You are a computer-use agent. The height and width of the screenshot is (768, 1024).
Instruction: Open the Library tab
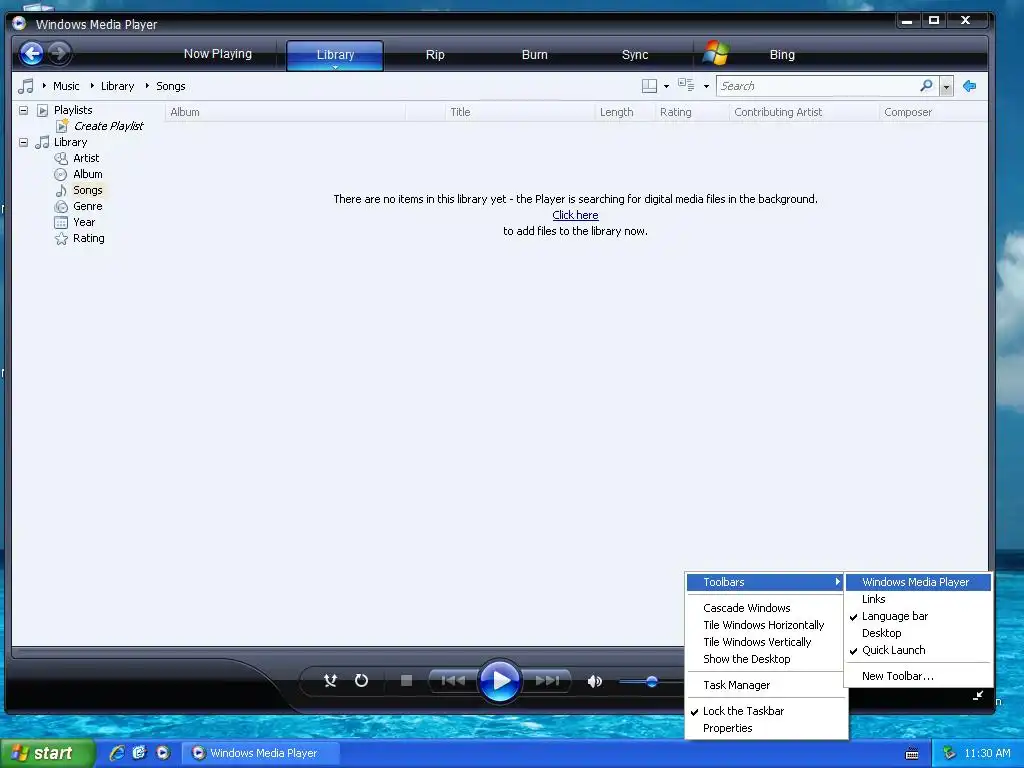(x=335, y=55)
